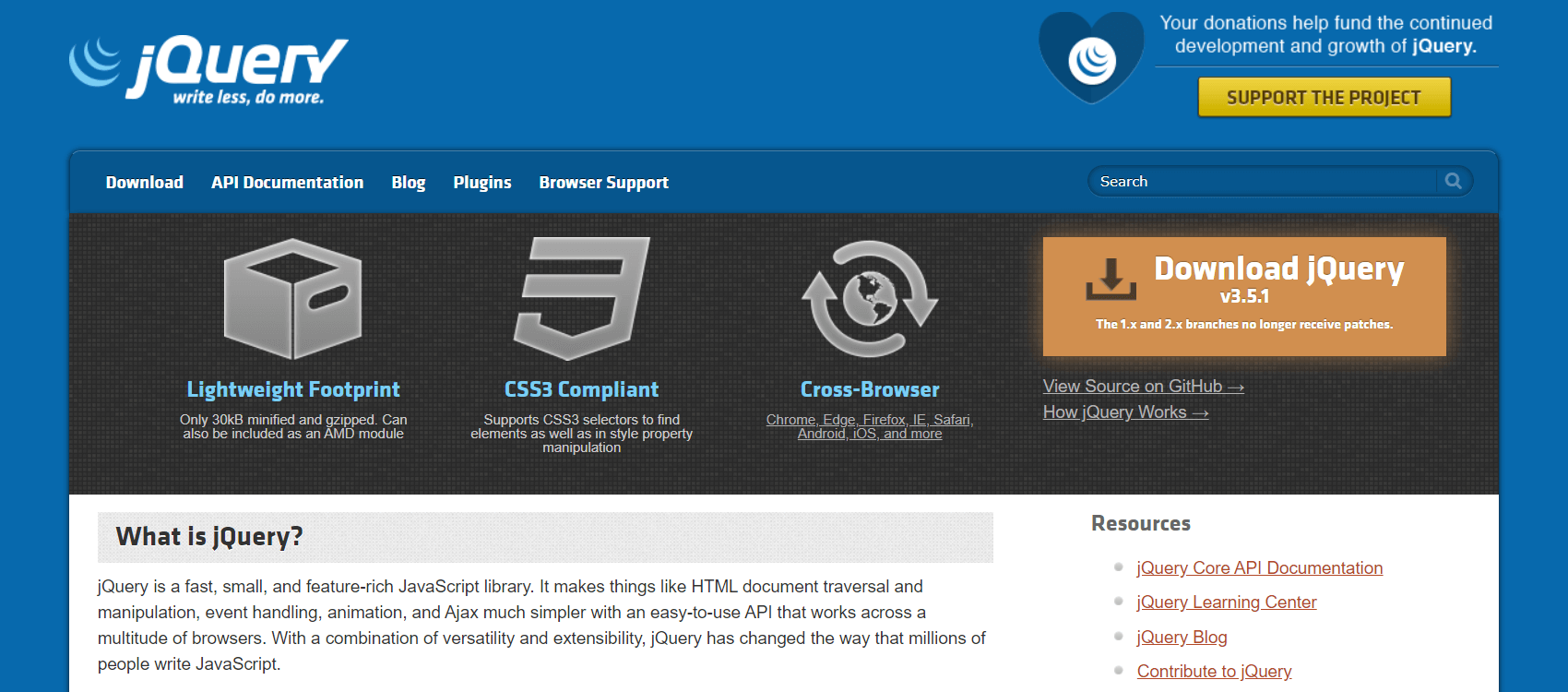The width and height of the screenshot is (1568, 692).
Task: Open the Download menu item
Action: tap(145, 183)
